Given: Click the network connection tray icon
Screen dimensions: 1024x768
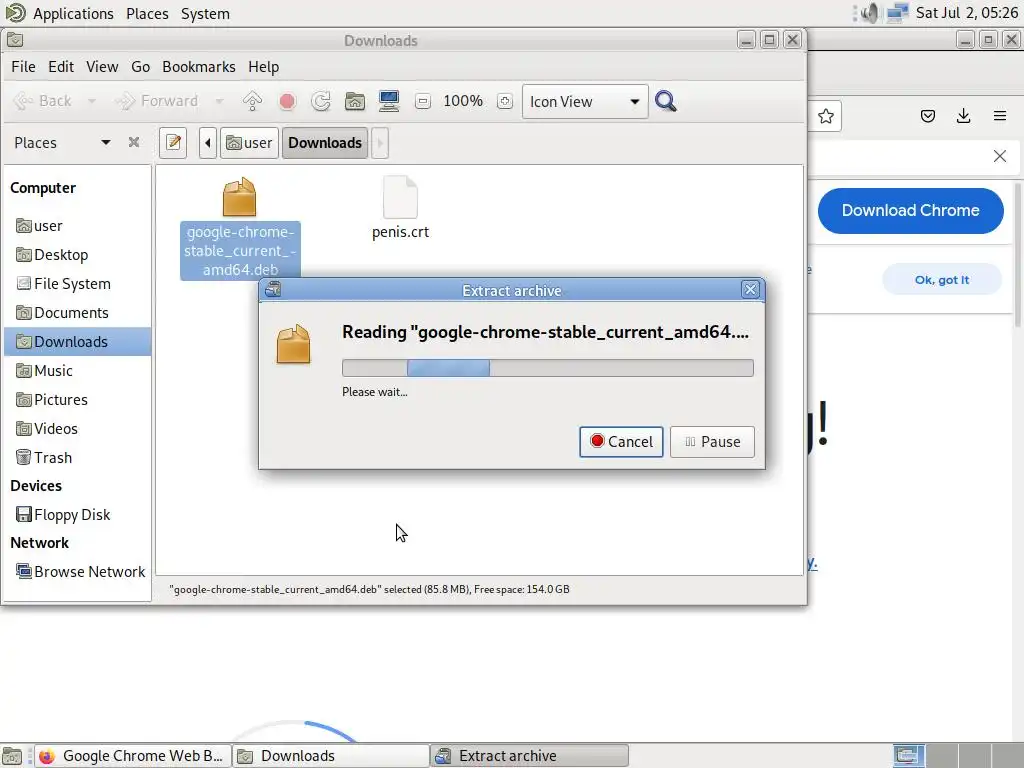Looking at the screenshot, I should click(898, 13).
